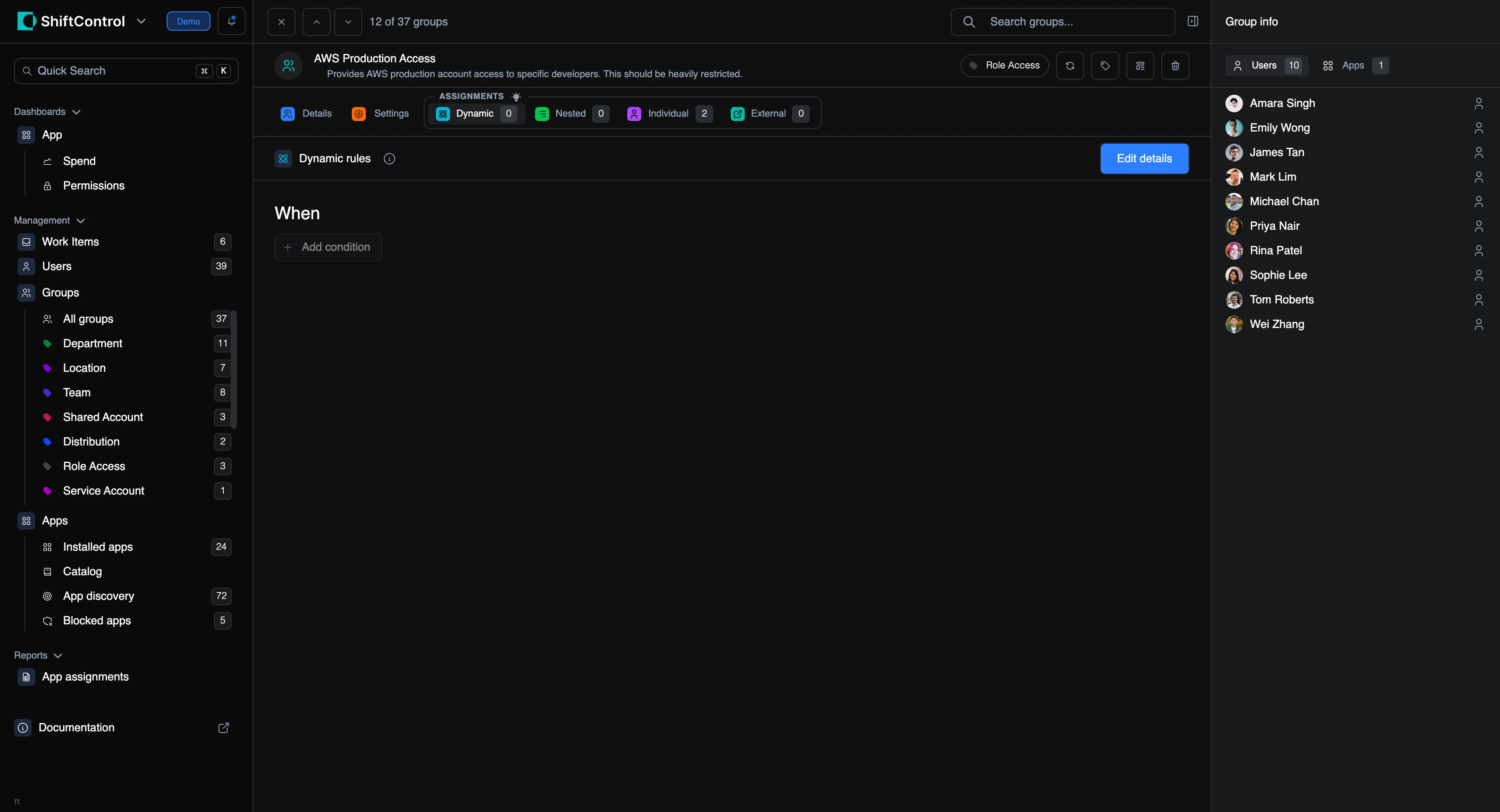Open the ShiftControl workspace dropdown chevron
This screenshot has width=1500, height=812.
pos(141,21)
